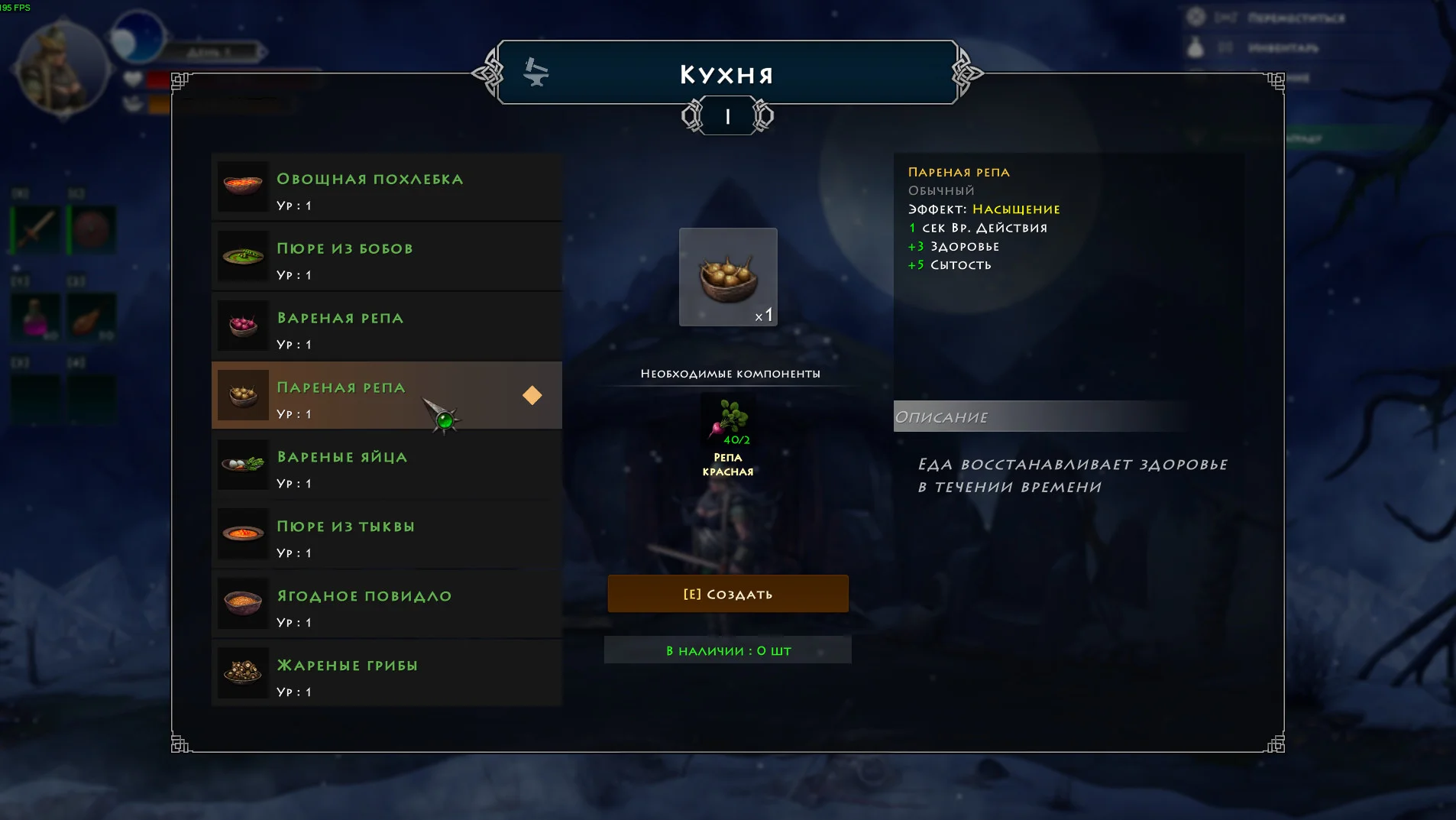
Task: Expand the Описание section header
Action: pyautogui.click(x=1043, y=416)
